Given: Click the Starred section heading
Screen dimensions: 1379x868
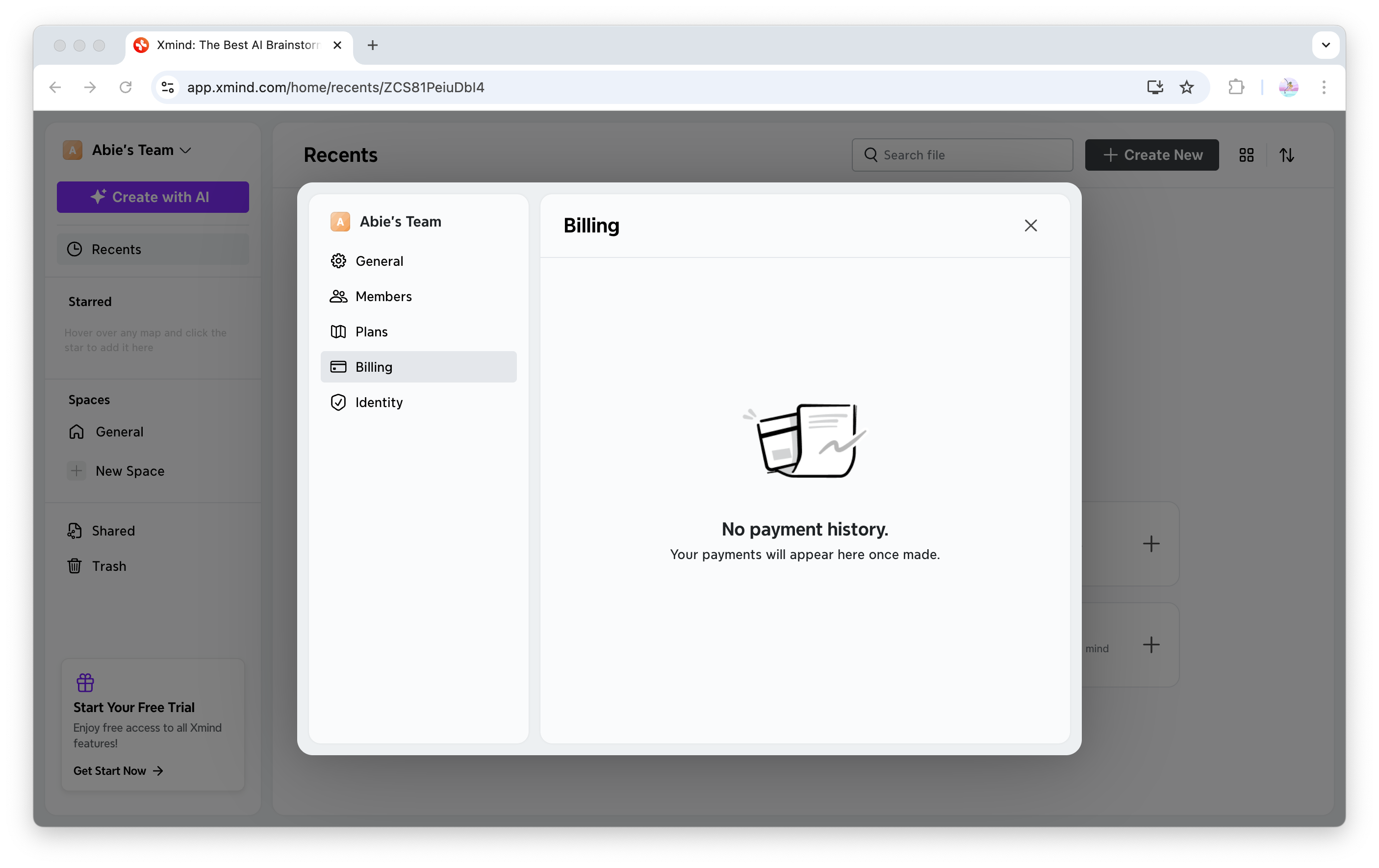Looking at the screenshot, I should [90, 302].
